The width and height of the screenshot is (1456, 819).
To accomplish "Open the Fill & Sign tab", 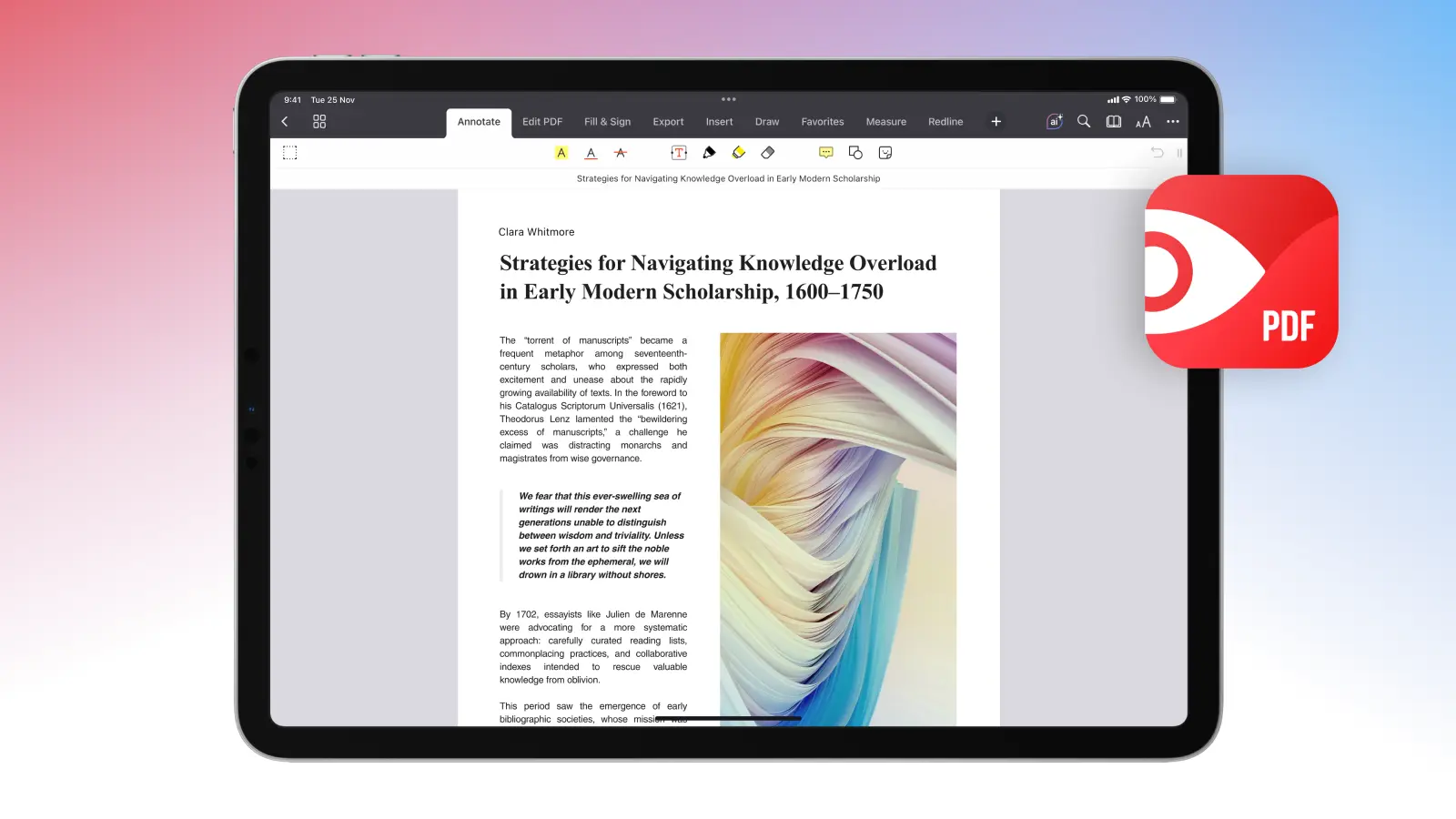I will point(607,122).
